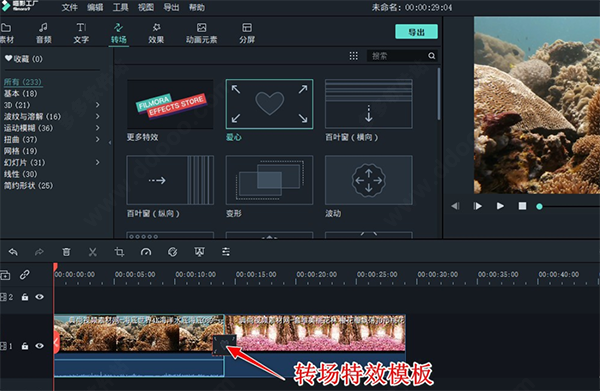This screenshot has height=391, width=600.
Task: Click the green screen icon
Action: [x=199, y=252]
